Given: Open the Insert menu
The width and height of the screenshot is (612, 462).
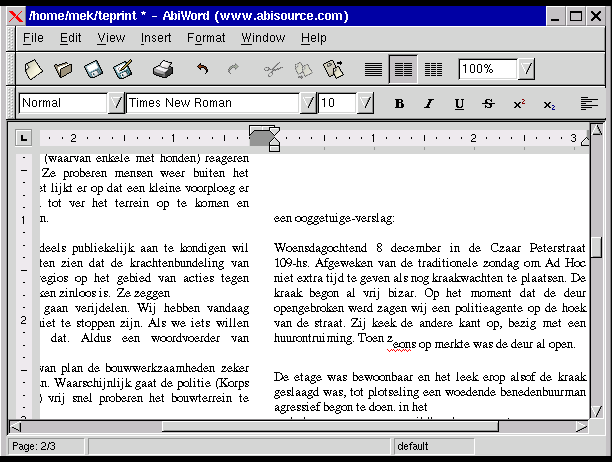Looking at the screenshot, I should [156, 38].
